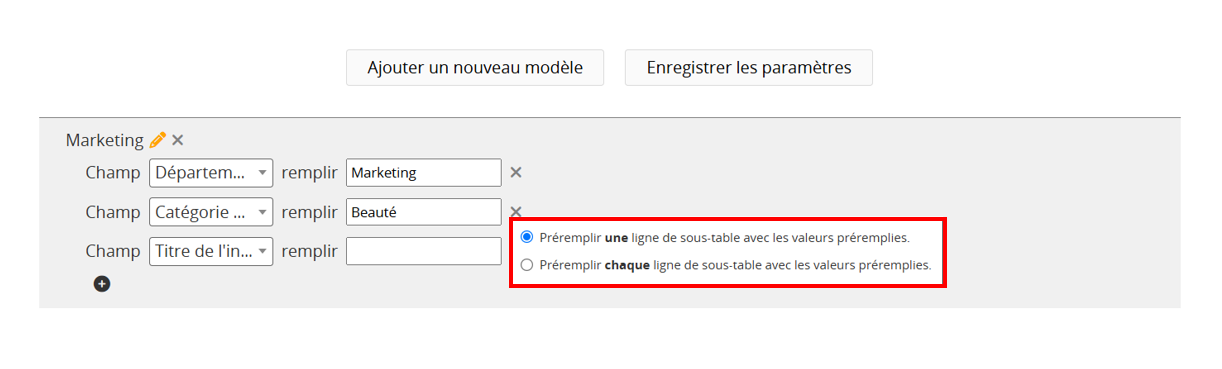Screen dimensions: 1222x369
Task: Expand the Titre de l'in... dropdown
Action: 211,251
